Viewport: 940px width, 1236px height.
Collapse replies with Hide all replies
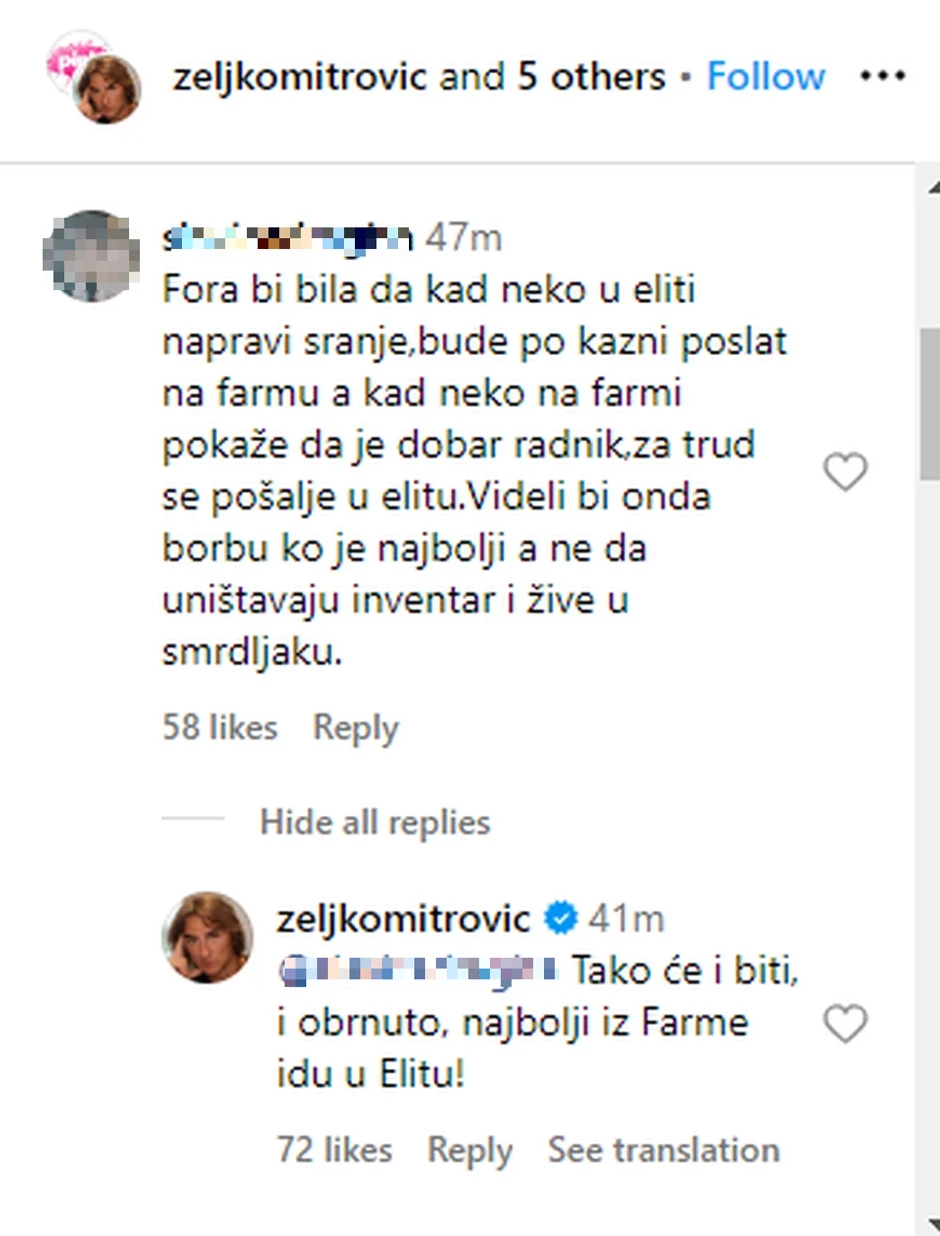coord(374,822)
